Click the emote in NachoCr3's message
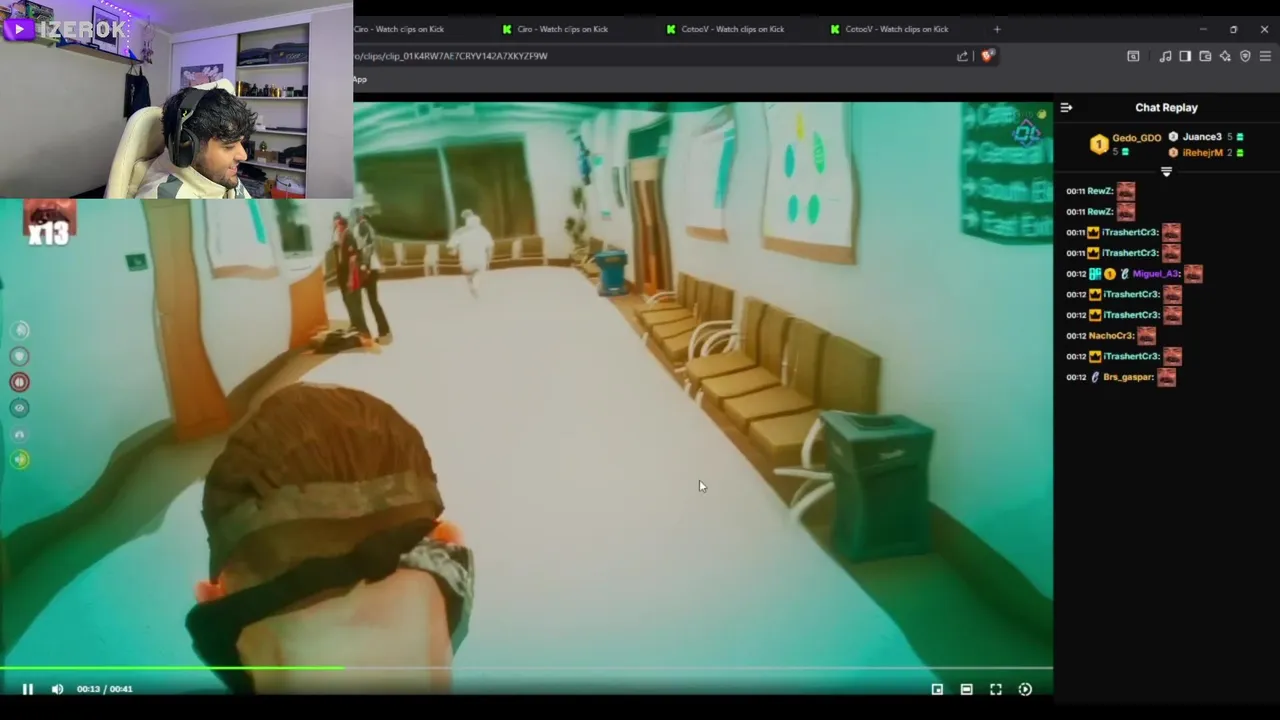The image size is (1280, 720). [x=1146, y=336]
